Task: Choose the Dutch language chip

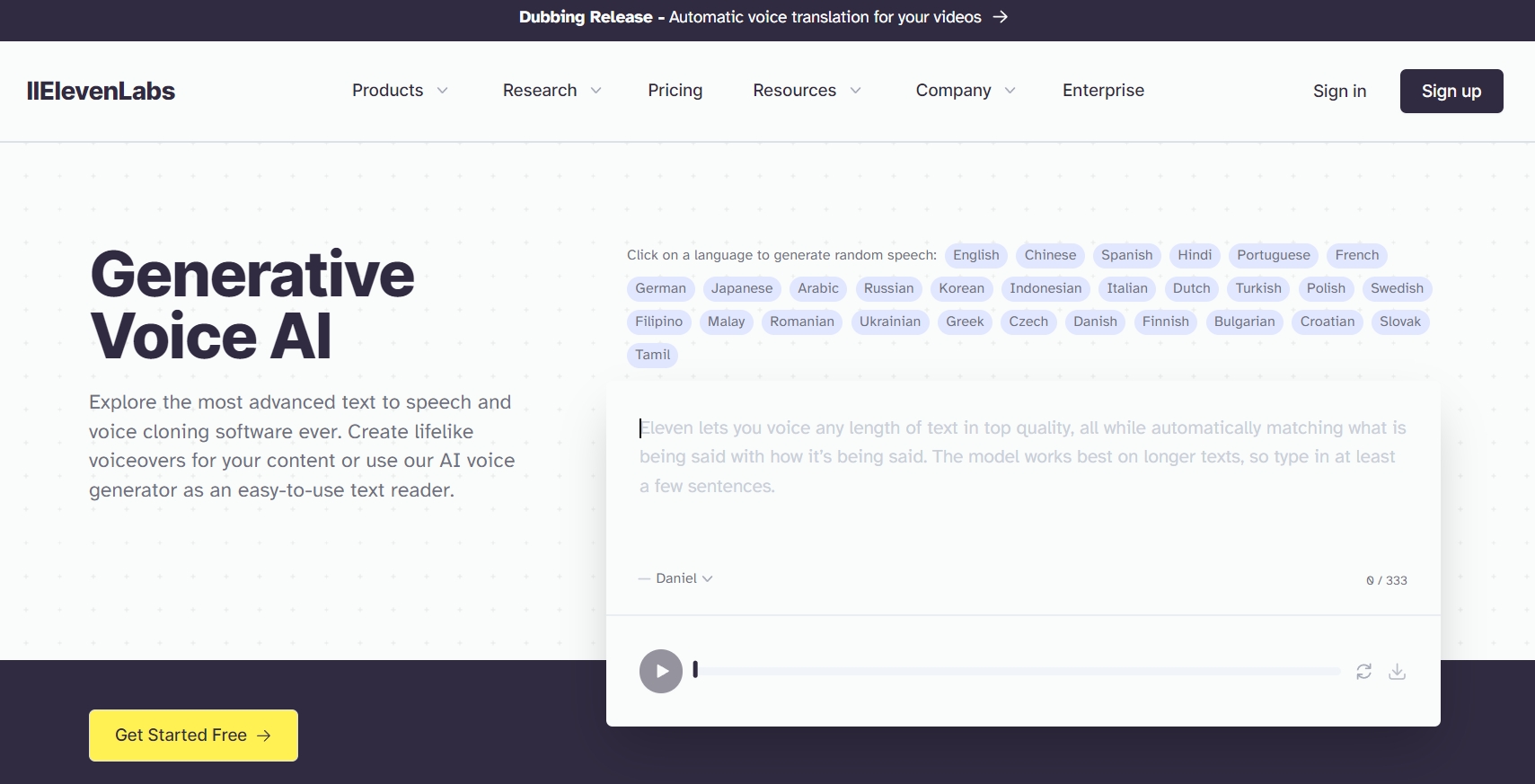Action: click(1192, 288)
